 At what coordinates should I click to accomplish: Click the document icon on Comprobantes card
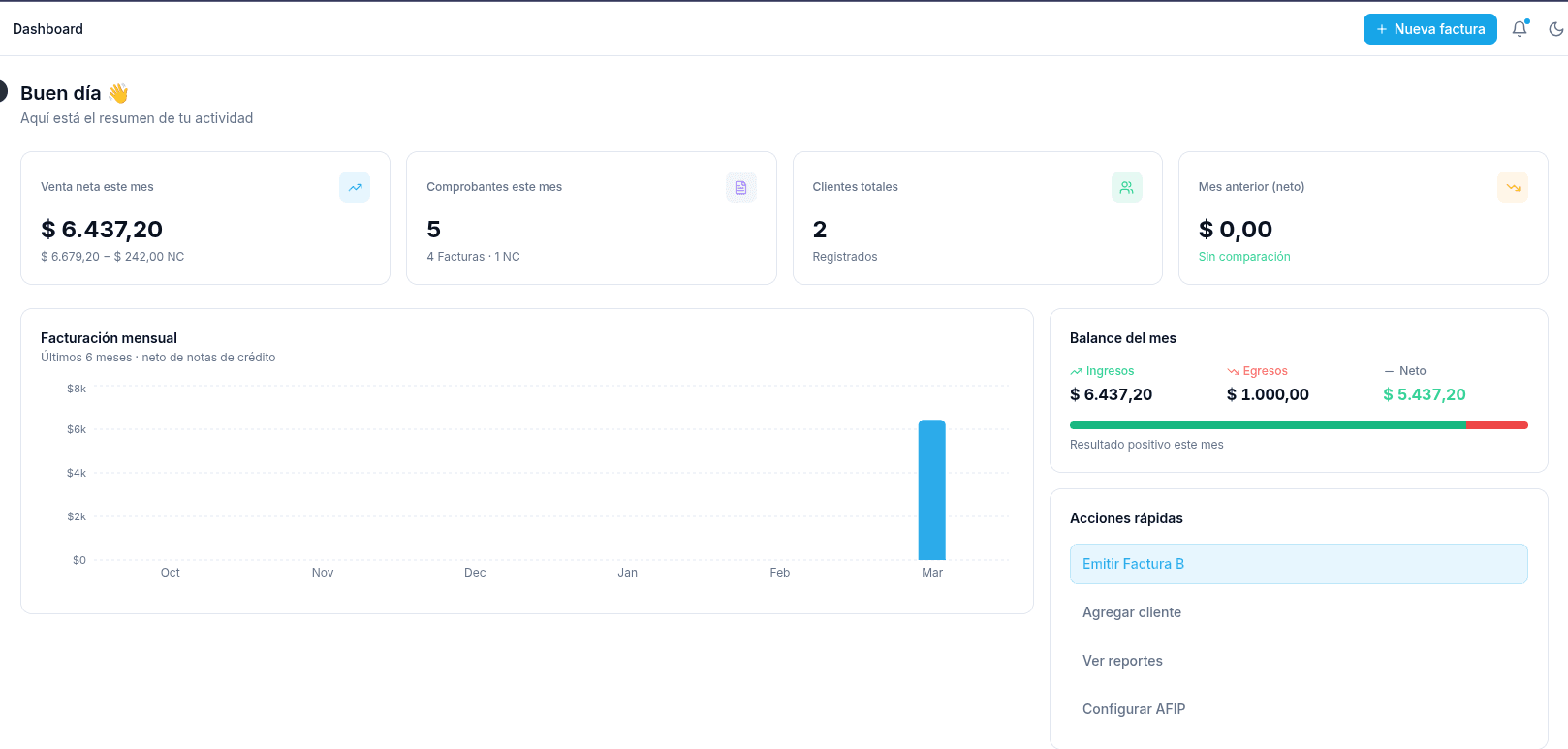tap(740, 187)
